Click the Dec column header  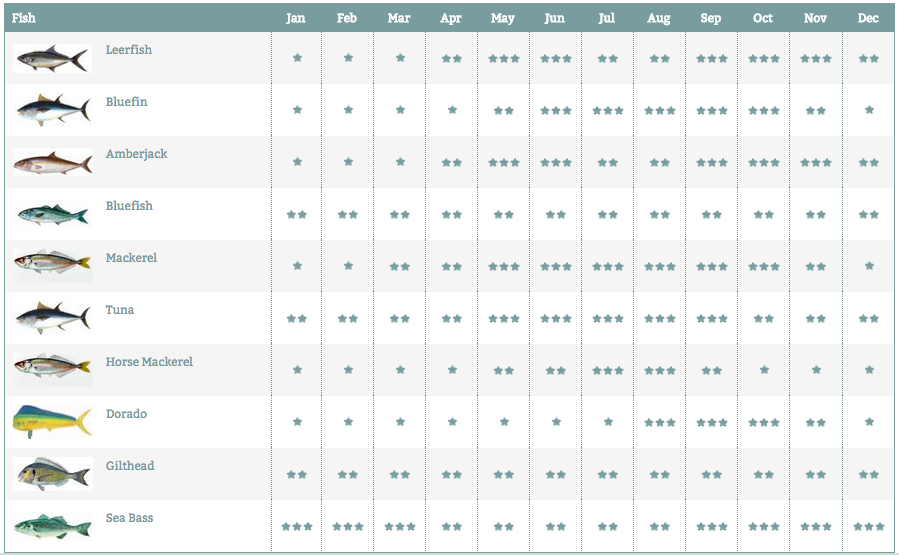[868, 18]
